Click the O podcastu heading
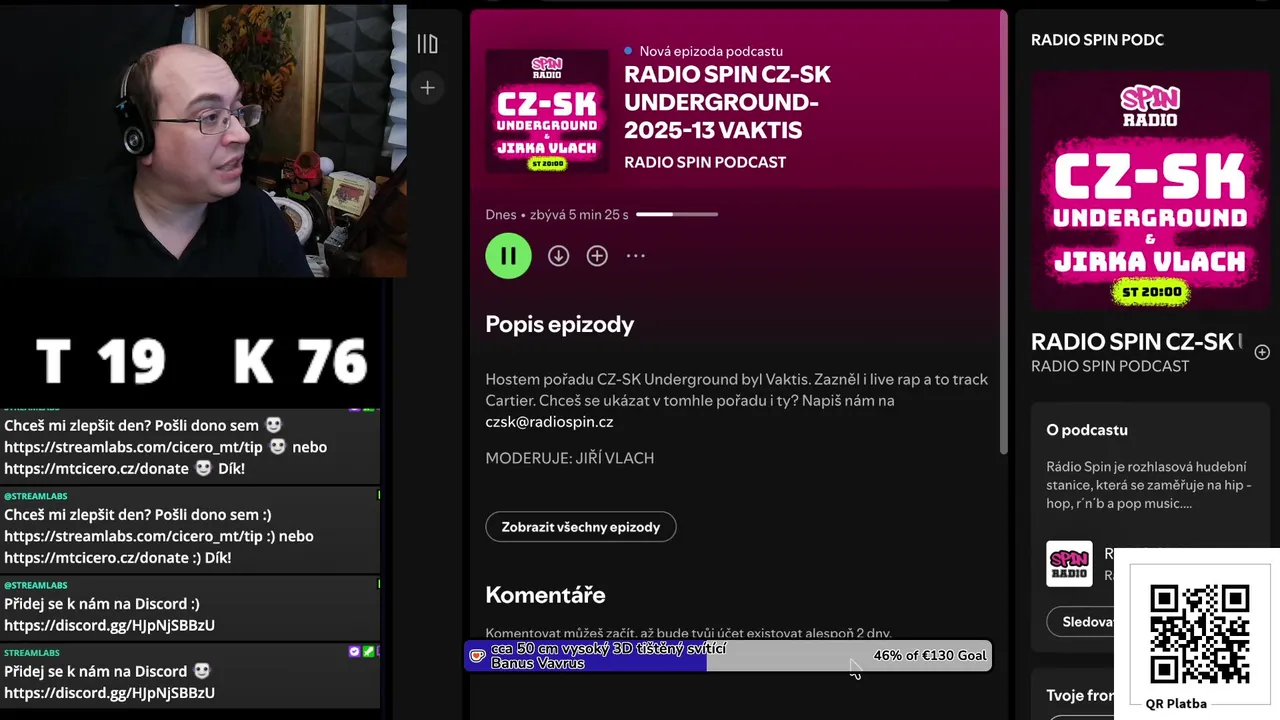The image size is (1280, 720). (1087, 430)
